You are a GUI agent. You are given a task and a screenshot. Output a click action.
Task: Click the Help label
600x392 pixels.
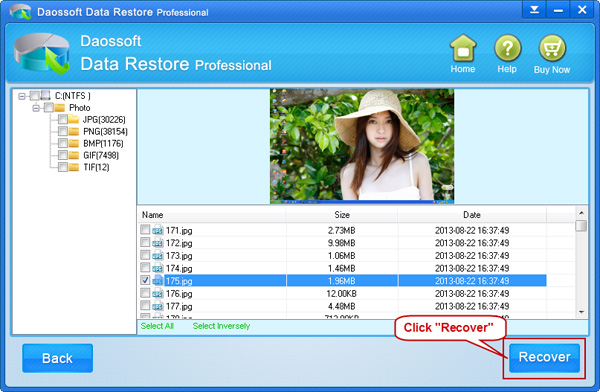point(507,69)
